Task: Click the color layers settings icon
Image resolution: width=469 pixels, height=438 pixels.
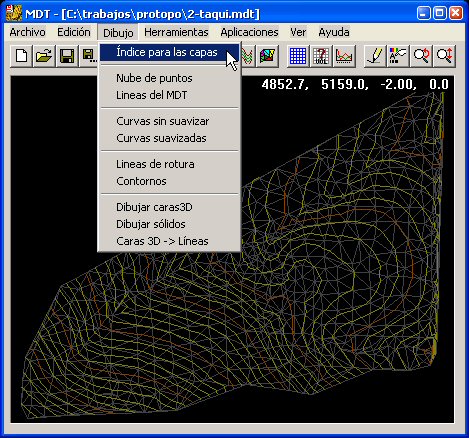Action: 398,56
